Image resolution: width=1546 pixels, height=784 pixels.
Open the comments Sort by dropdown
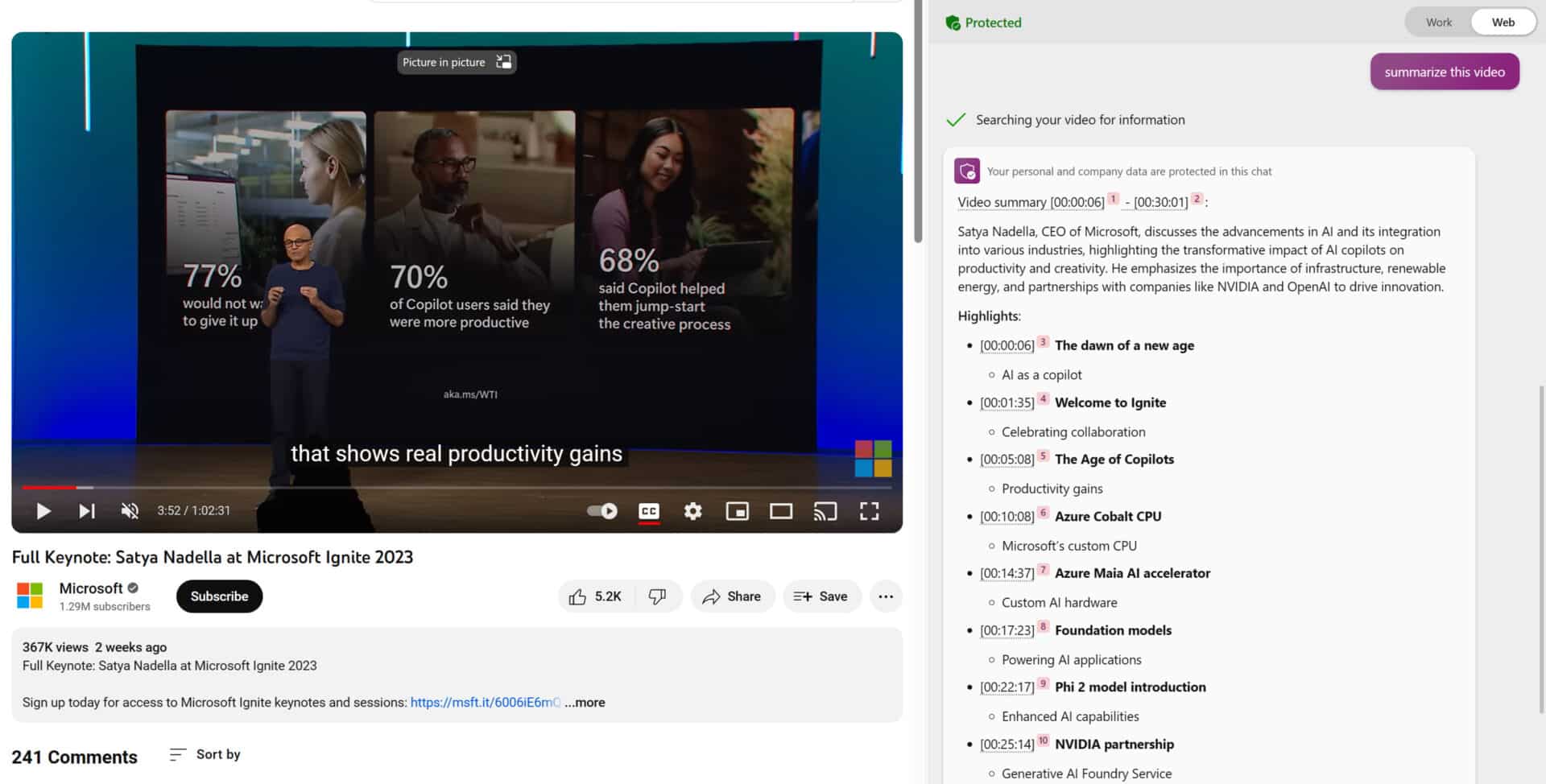204,754
